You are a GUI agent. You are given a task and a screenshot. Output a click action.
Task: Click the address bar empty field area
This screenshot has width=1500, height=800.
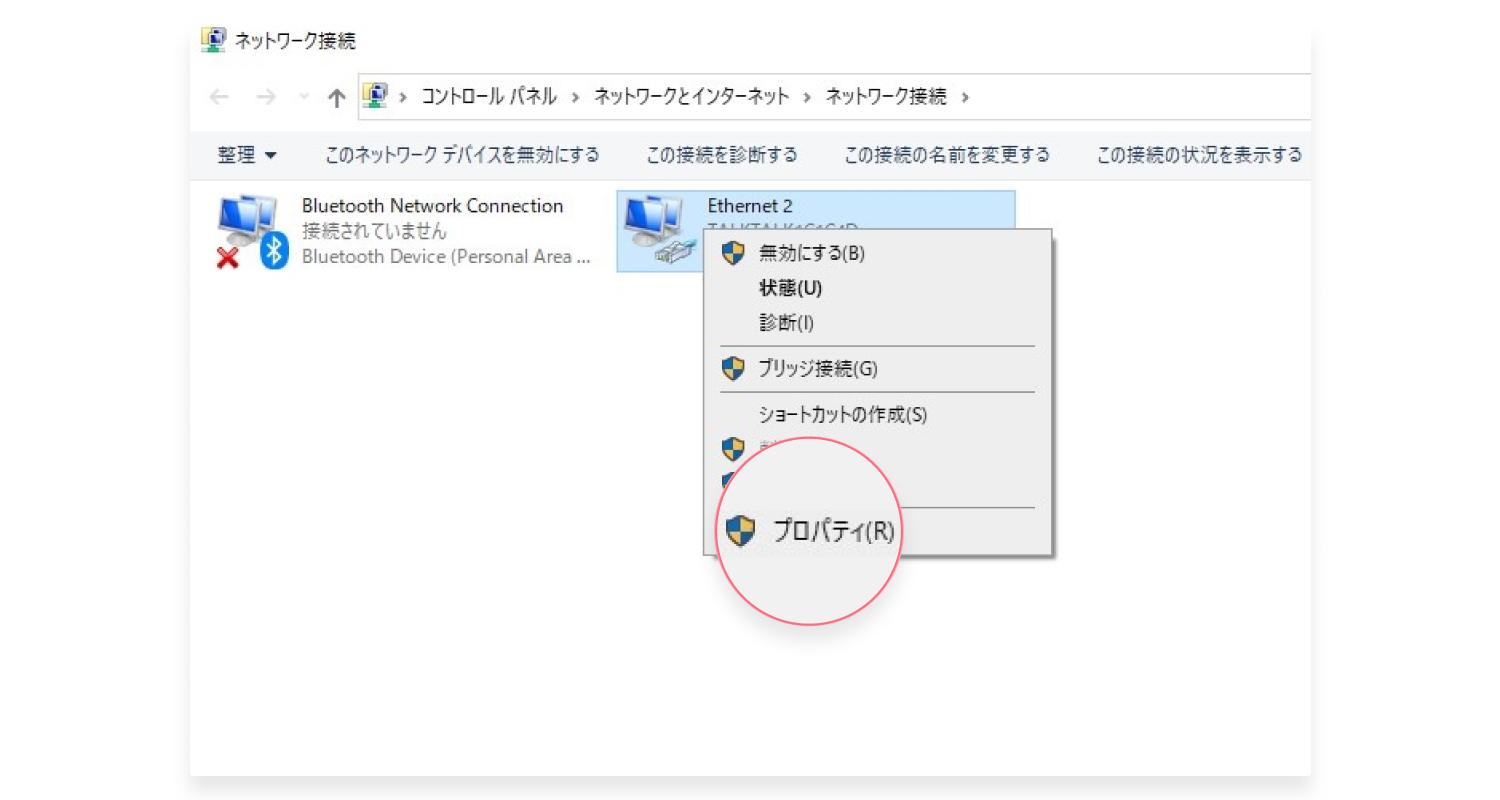point(1140,97)
